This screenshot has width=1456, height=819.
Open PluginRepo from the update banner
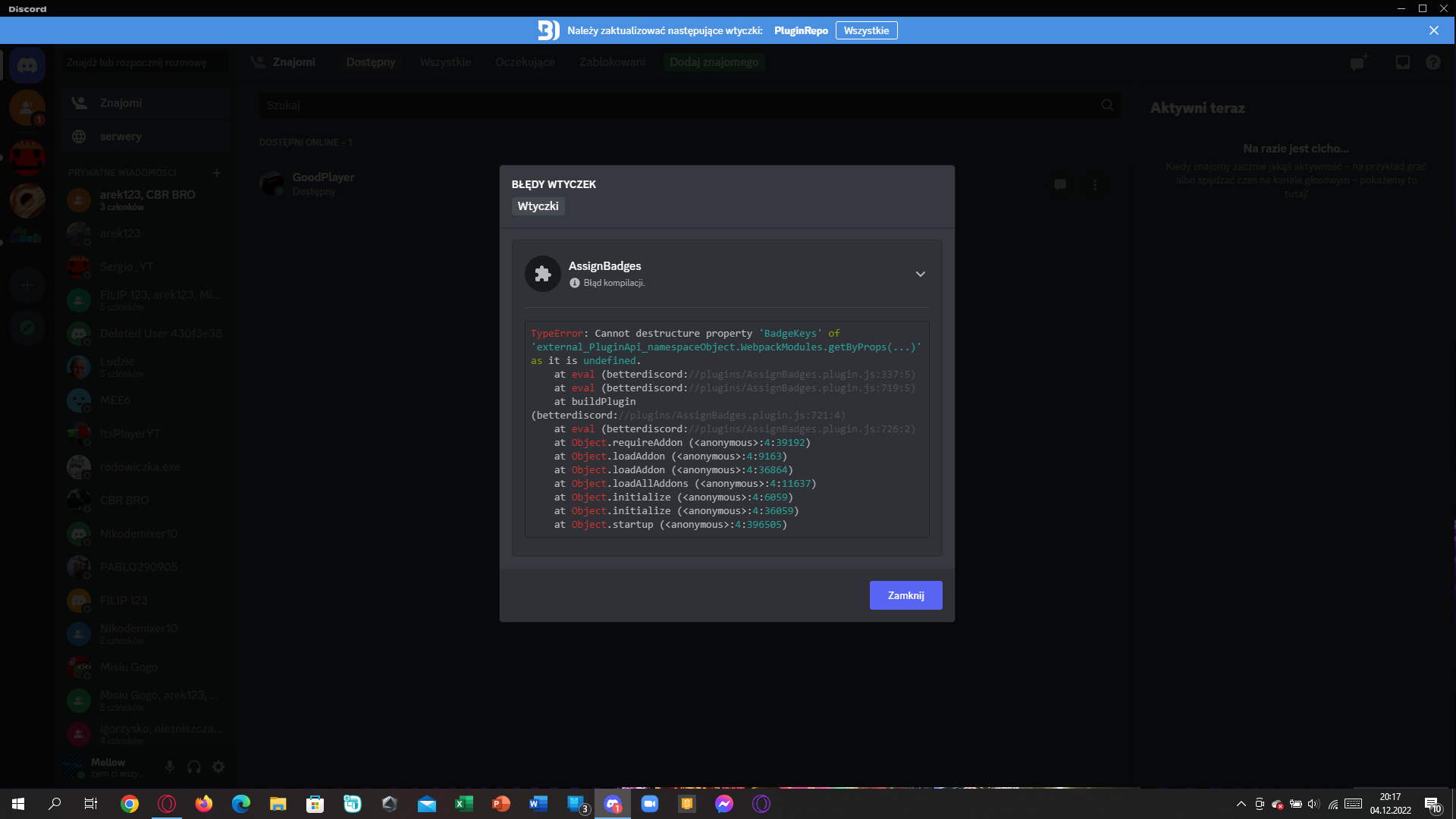pyautogui.click(x=801, y=30)
